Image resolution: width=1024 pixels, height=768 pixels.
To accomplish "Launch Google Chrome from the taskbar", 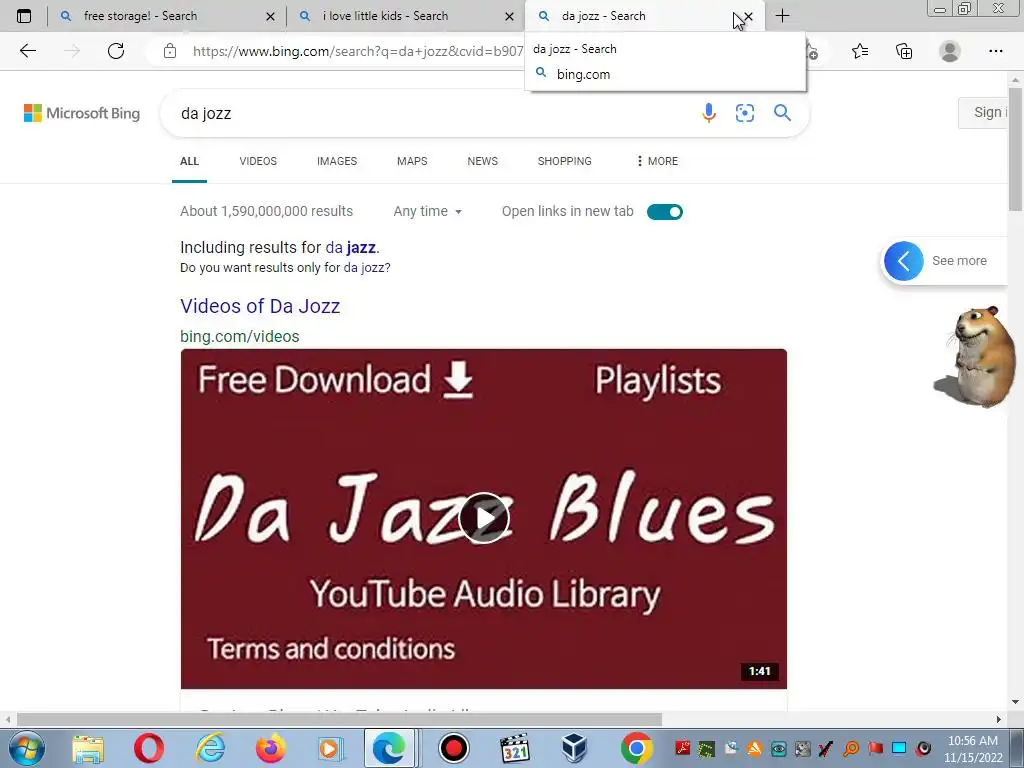I will (636, 748).
